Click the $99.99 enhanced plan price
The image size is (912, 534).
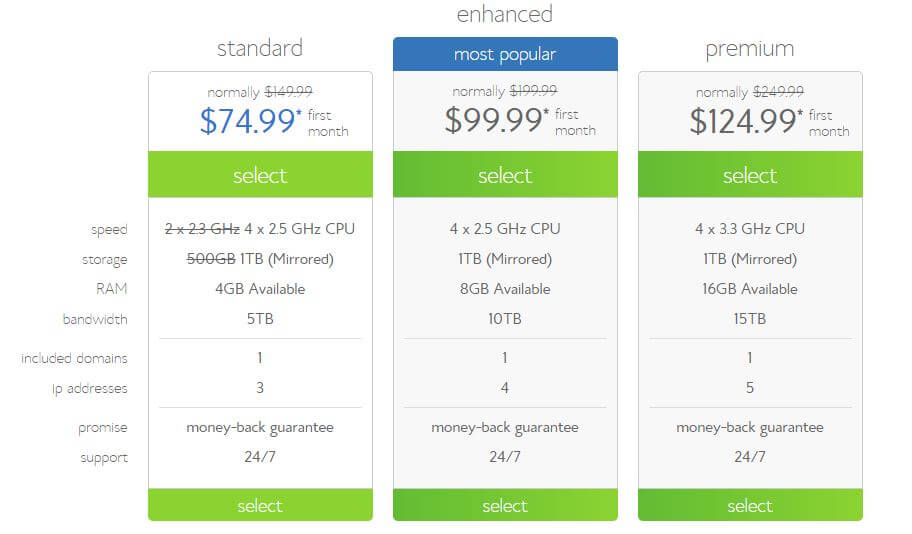[x=493, y=120]
